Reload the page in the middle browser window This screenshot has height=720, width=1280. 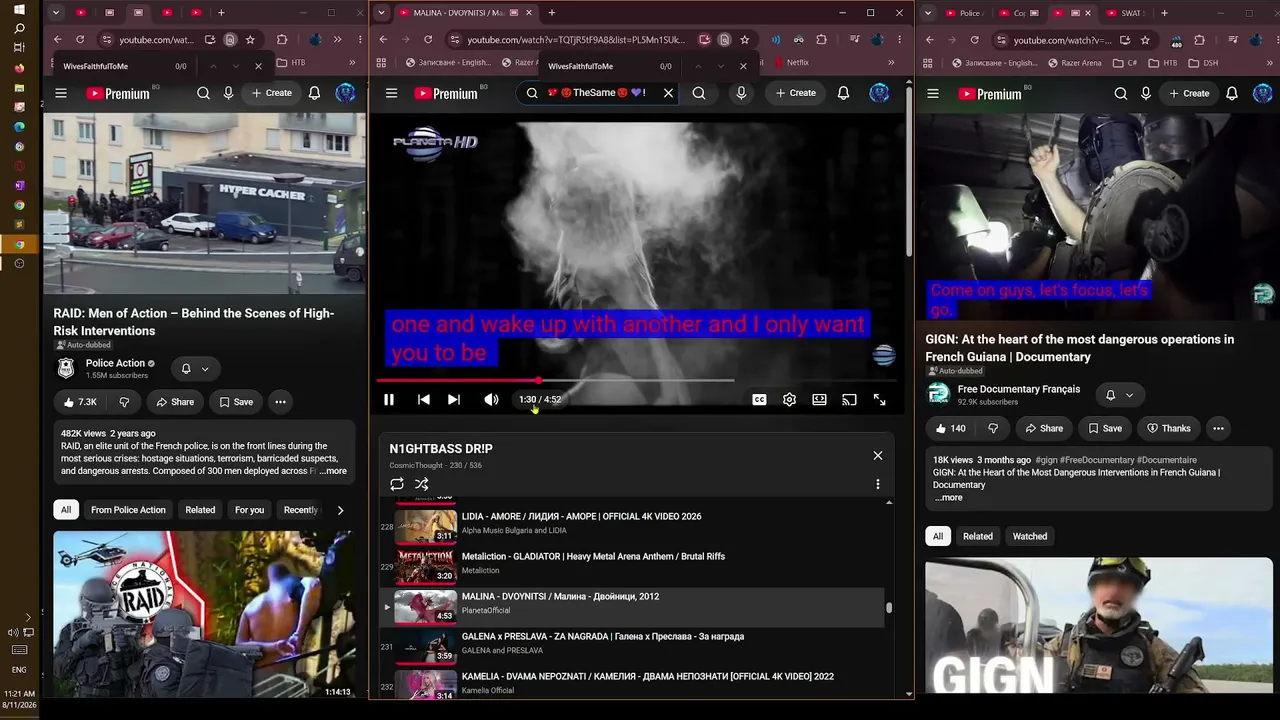coord(428,40)
